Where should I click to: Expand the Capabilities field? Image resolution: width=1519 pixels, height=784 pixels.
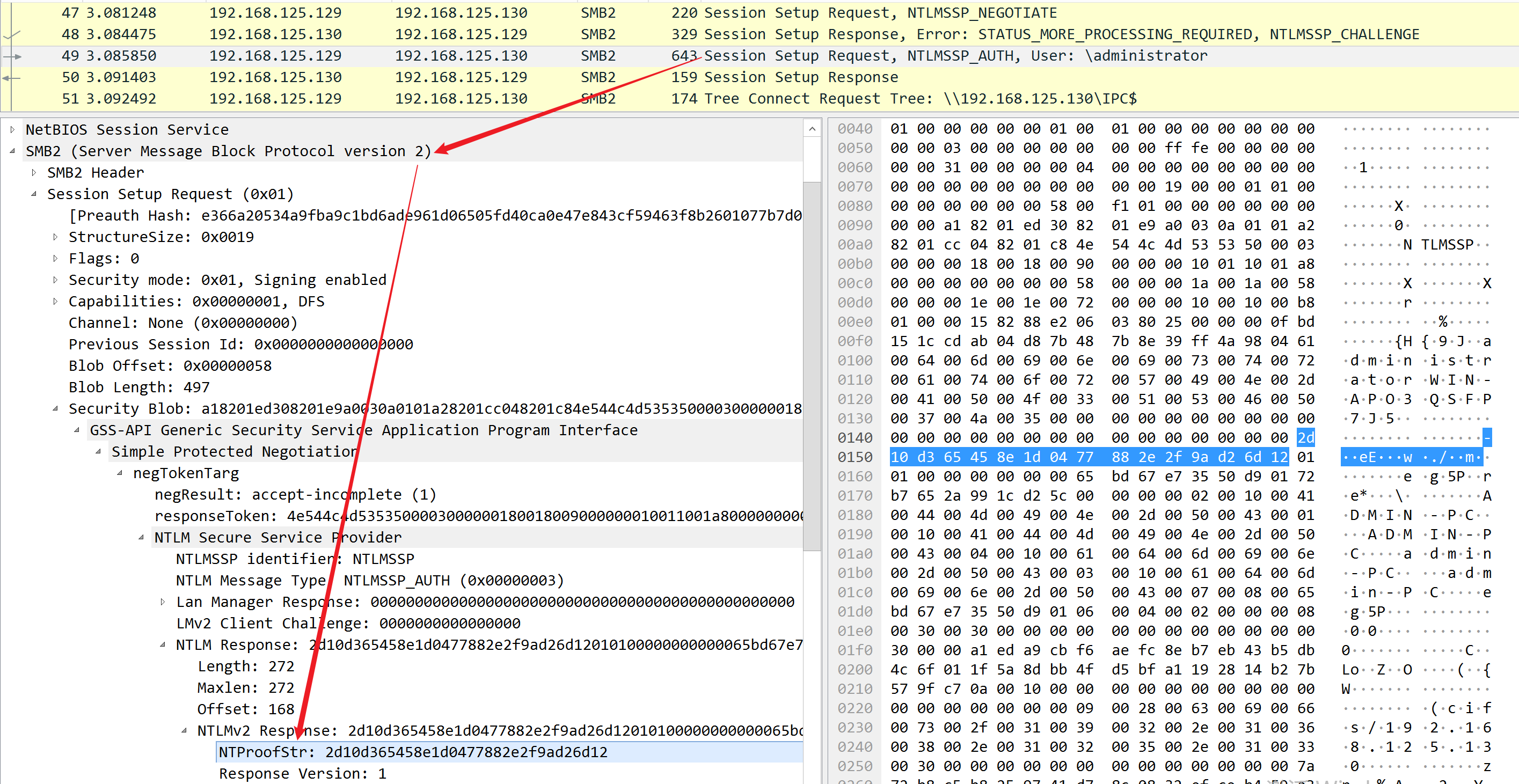55,302
